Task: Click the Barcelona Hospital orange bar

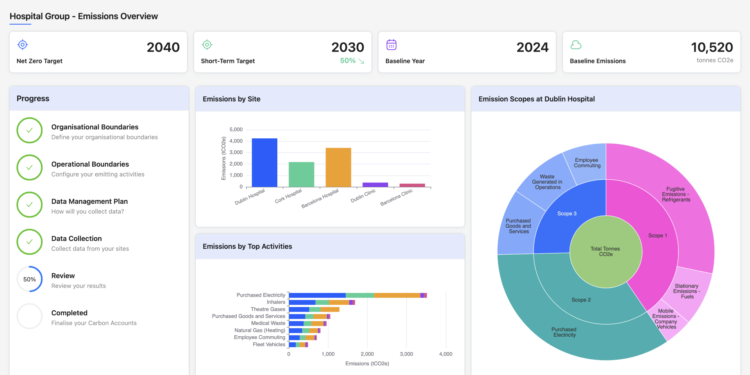Action: point(339,167)
